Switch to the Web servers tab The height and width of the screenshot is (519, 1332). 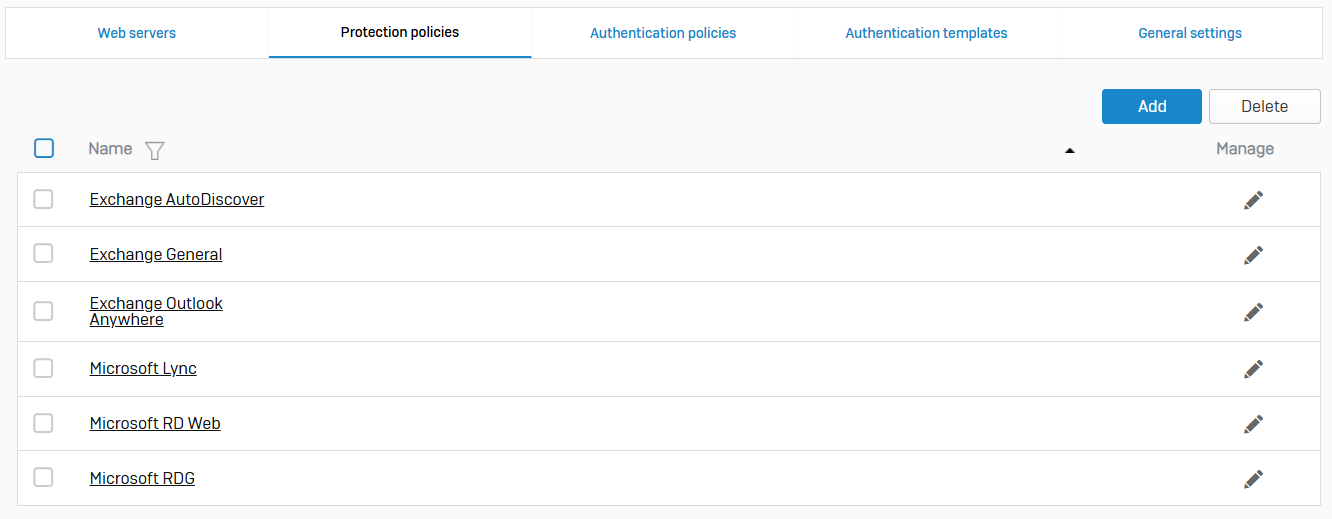(x=137, y=33)
